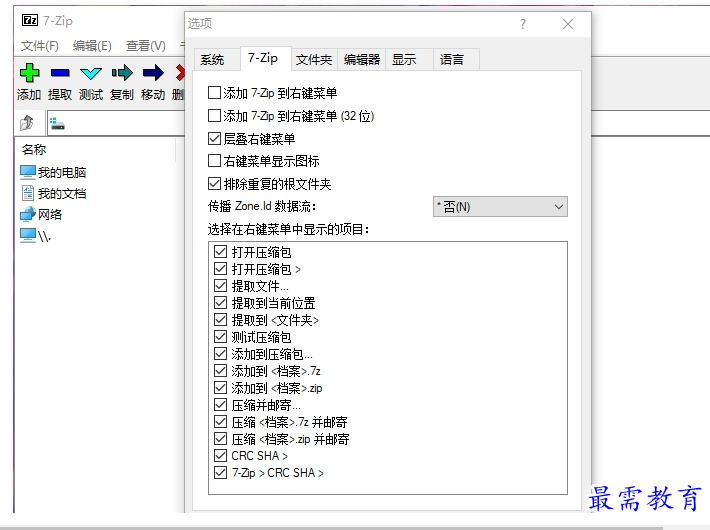Uncheck 提取到当前位置 item
The image size is (710, 530).
point(221,303)
